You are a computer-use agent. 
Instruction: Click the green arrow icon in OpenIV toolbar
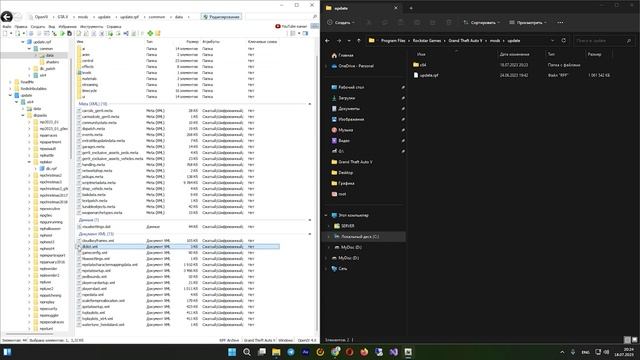[62, 33]
